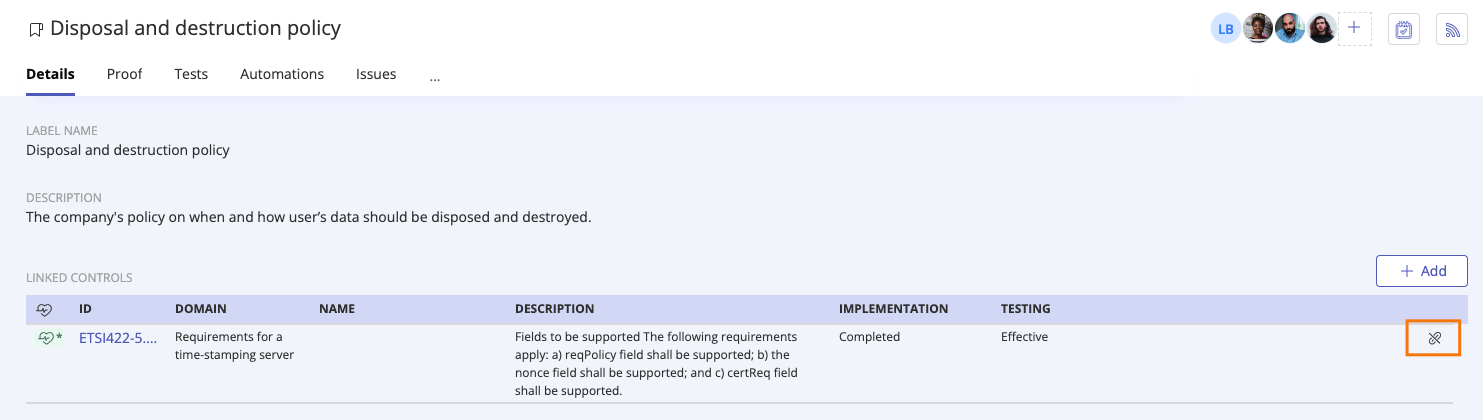Click the unlink control icon in ETSI422 row

coord(1434,338)
